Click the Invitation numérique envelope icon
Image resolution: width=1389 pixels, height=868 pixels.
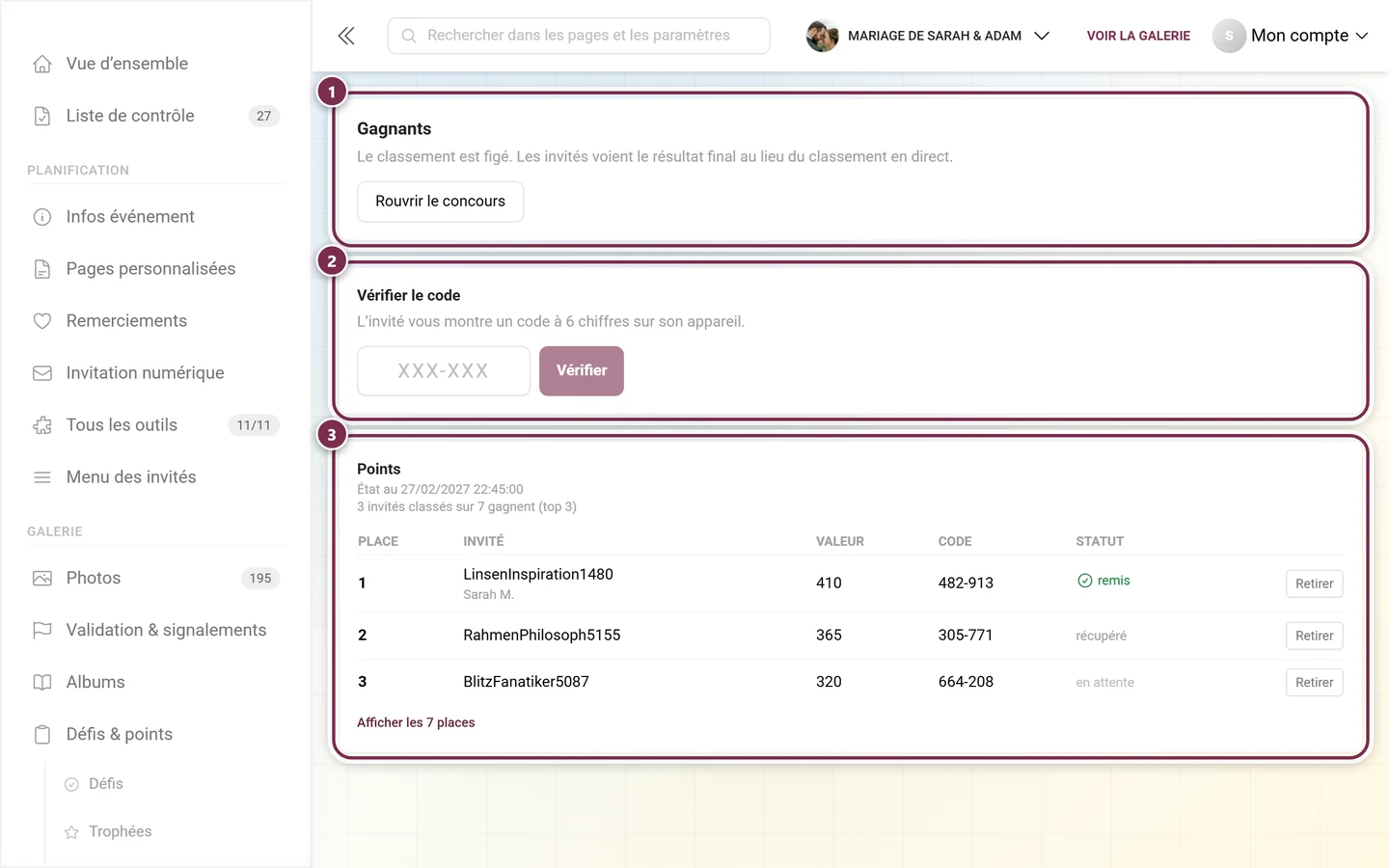[42, 373]
